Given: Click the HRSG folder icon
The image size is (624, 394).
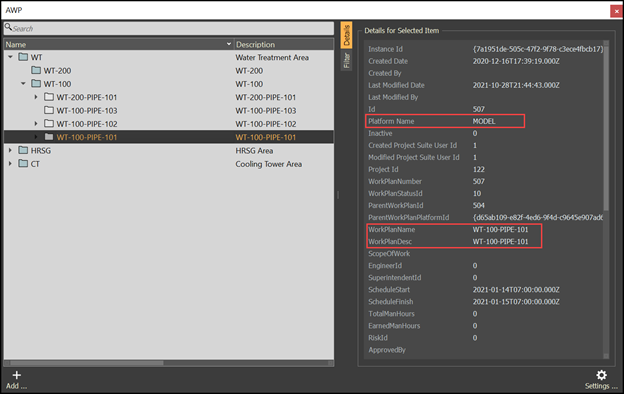Looking at the screenshot, I should coord(23,150).
